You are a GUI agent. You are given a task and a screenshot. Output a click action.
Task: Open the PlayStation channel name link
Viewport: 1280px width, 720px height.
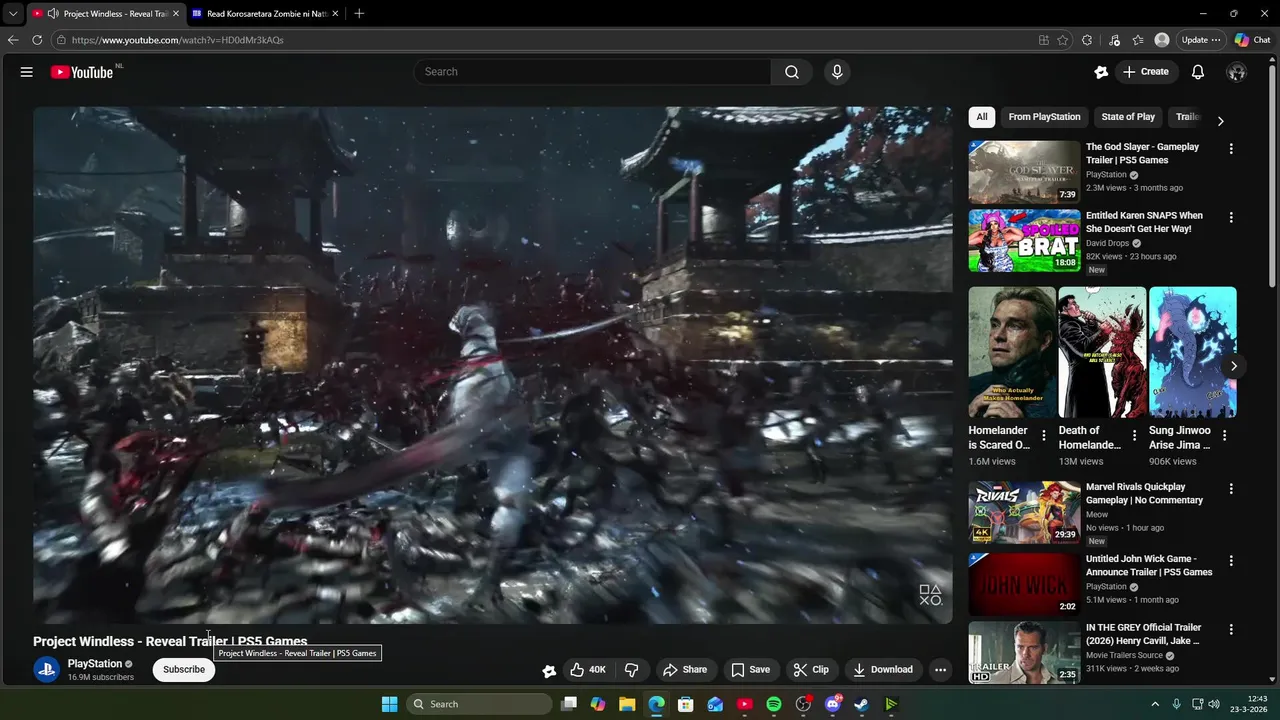pos(95,664)
